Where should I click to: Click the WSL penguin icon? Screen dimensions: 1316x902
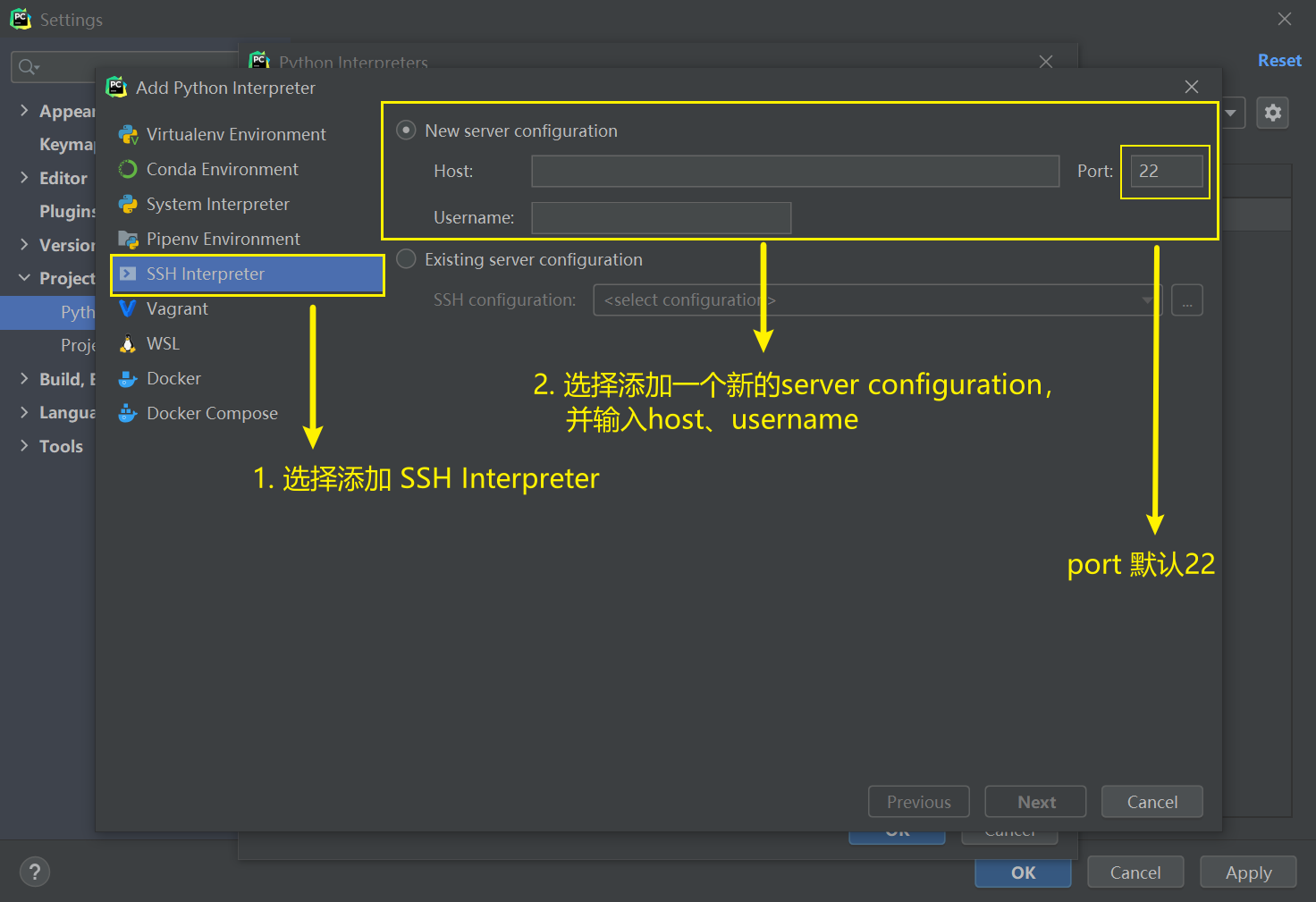[x=128, y=344]
